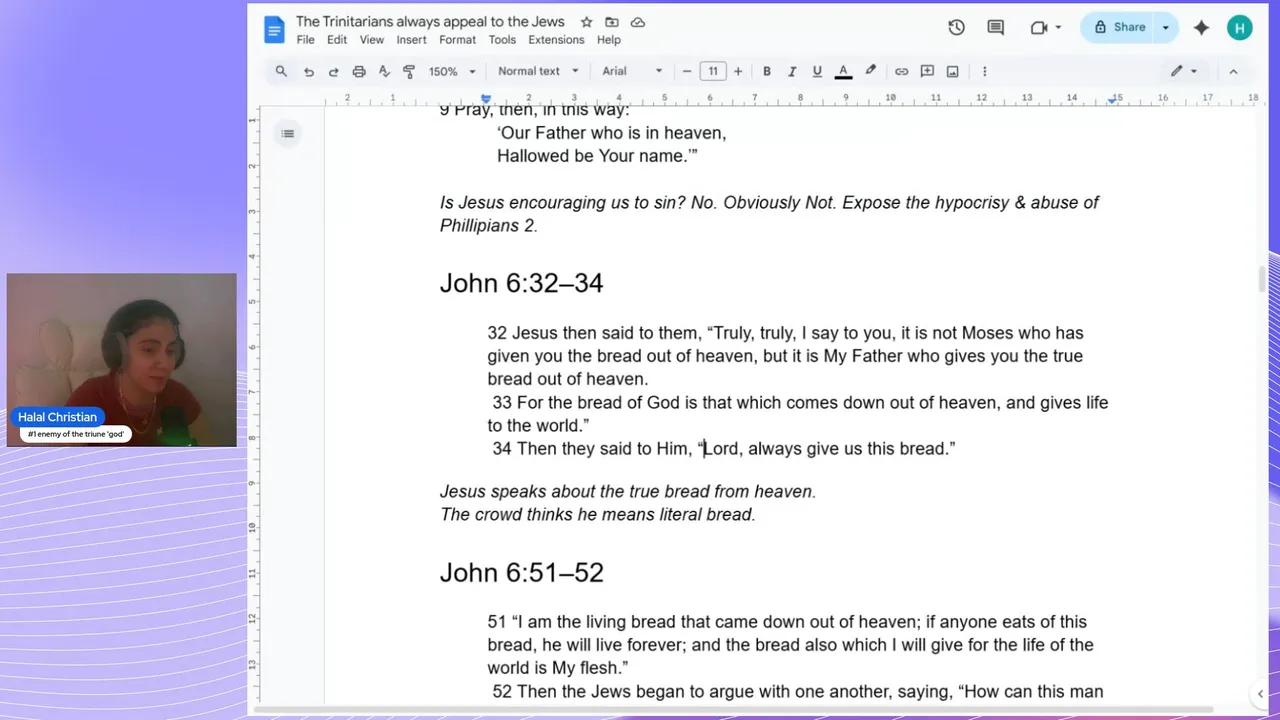Open account avatar labeled H
1280x720 pixels.
pyautogui.click(x=1240, y=28)
